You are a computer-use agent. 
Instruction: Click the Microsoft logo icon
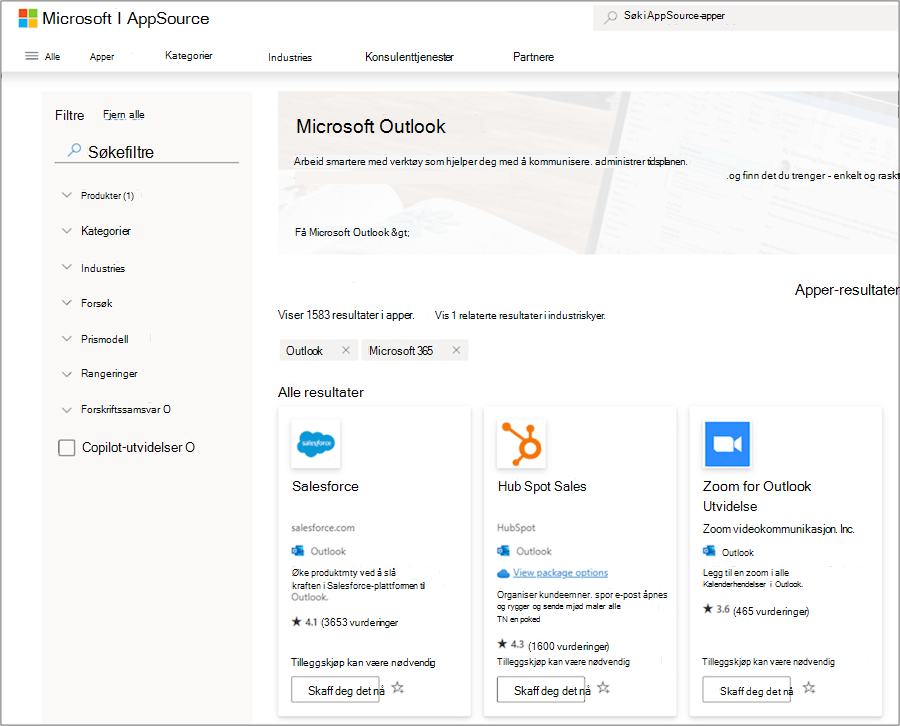click(28, 18)
